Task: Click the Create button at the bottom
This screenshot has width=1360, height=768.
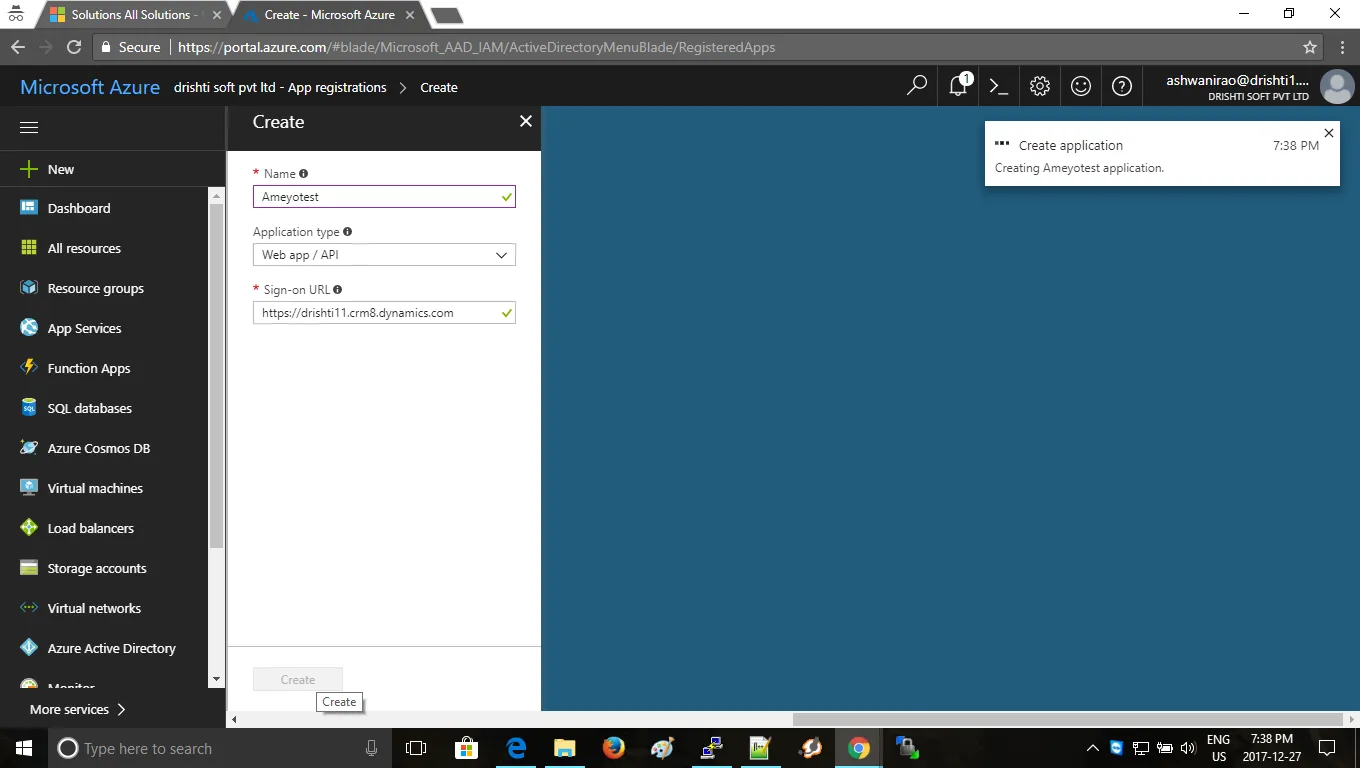Action: click(298, 679)
